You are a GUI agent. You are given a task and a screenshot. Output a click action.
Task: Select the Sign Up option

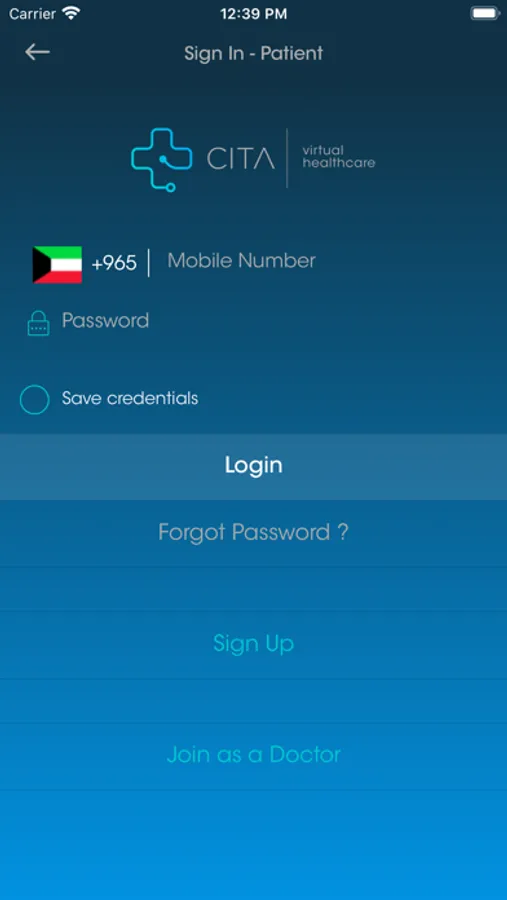point(253,643)
